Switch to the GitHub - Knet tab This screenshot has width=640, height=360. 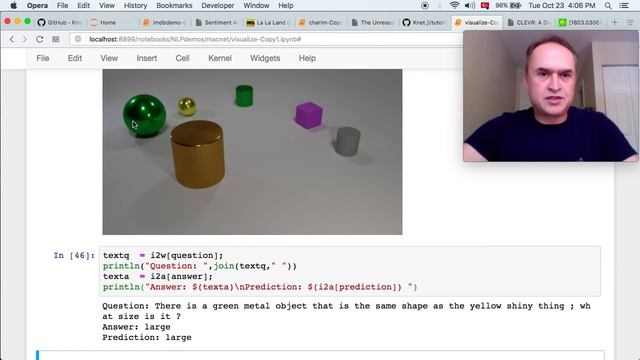click(60, 22)
